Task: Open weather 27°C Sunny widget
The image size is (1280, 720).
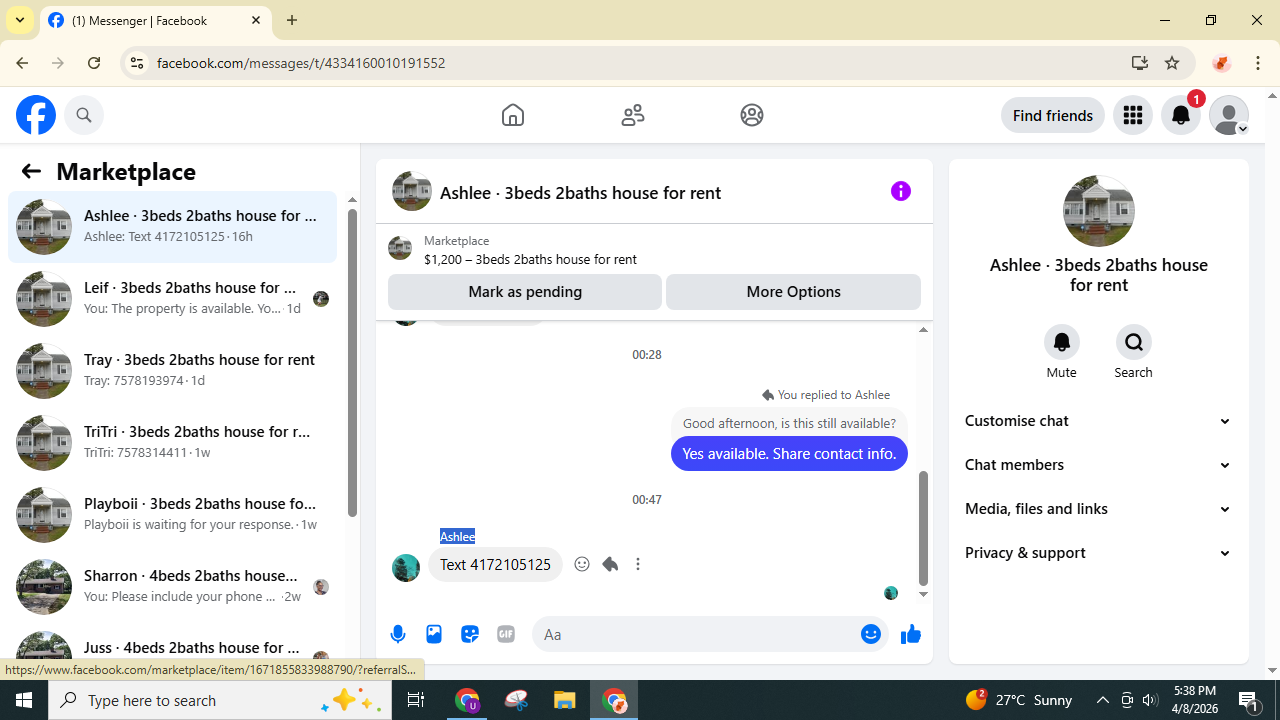Action: [1019, 700]
